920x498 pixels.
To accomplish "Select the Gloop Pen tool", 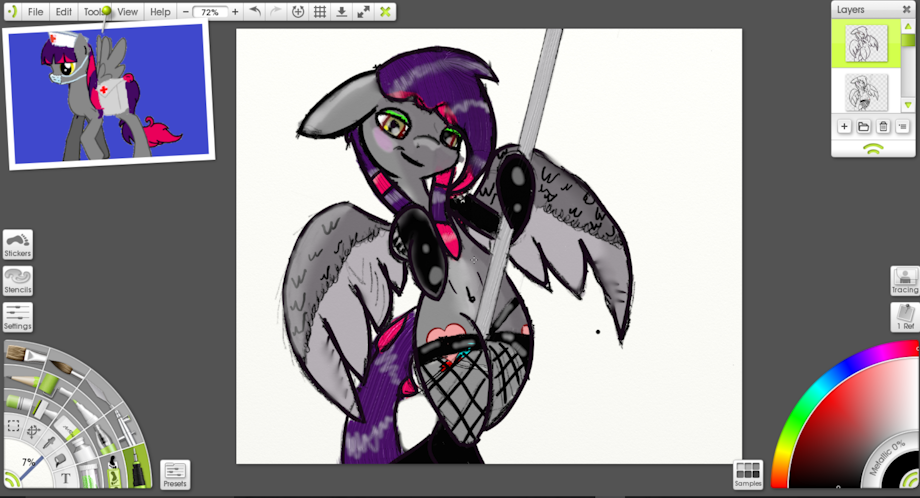I will coord(104,438).
